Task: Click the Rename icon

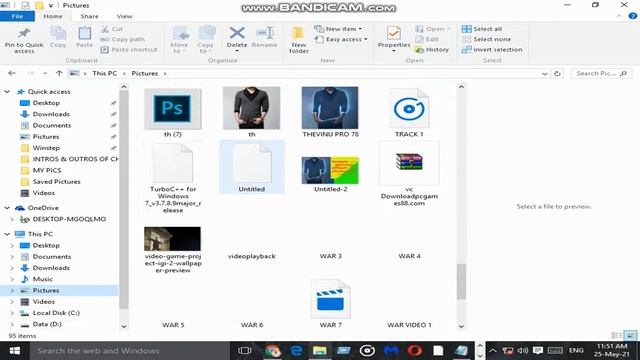Action: pyautogui.click(x=264, y=33)
